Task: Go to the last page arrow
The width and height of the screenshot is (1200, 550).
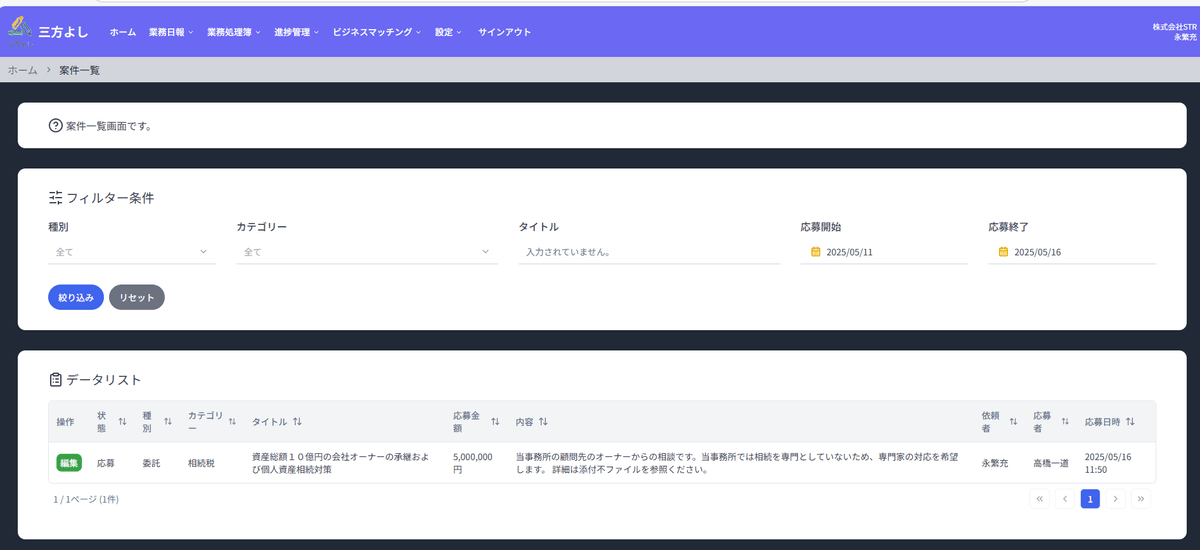Action: 1140,498
